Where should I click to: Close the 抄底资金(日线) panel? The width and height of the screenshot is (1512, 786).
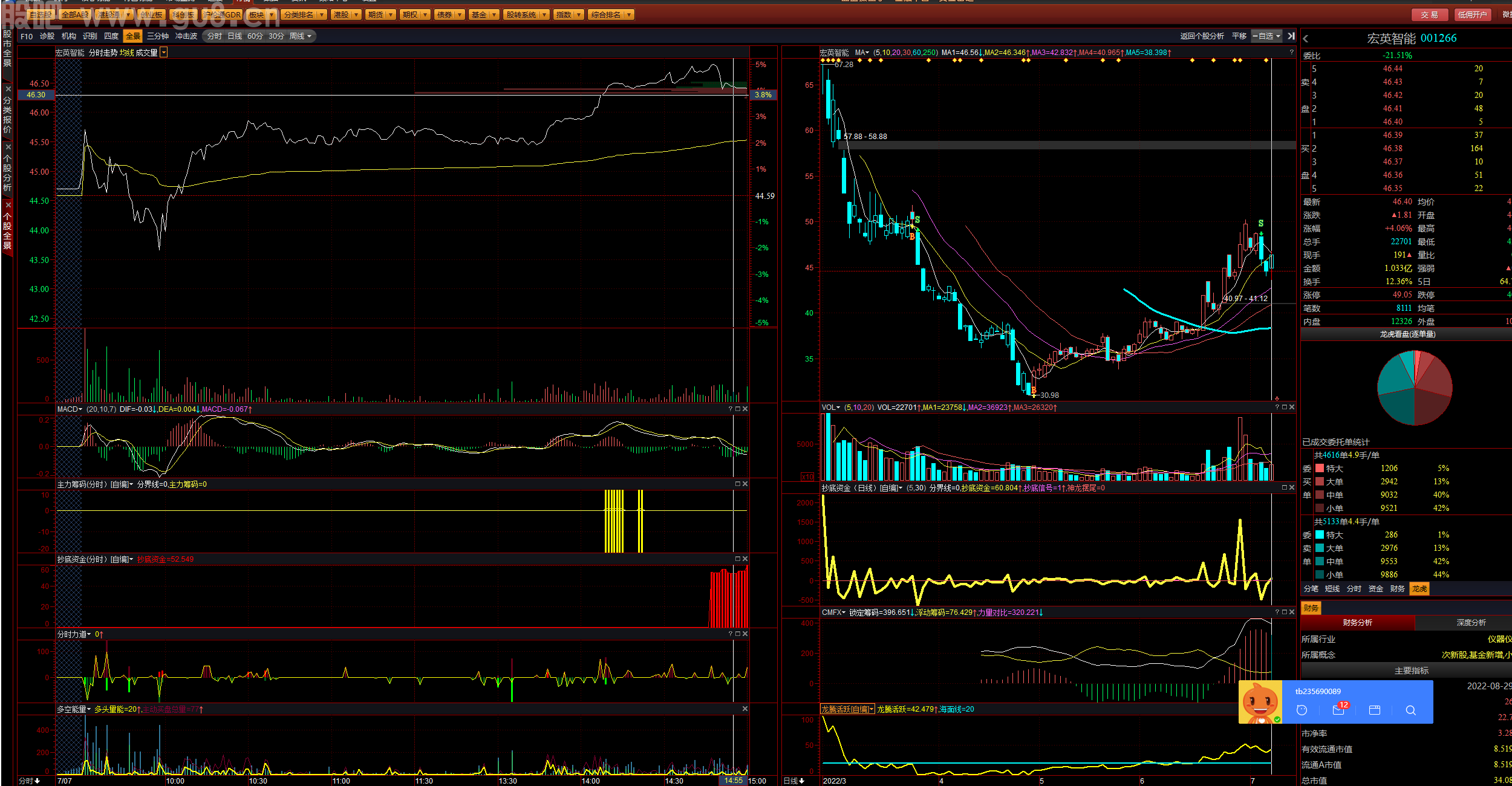(x=1292, y=488)
